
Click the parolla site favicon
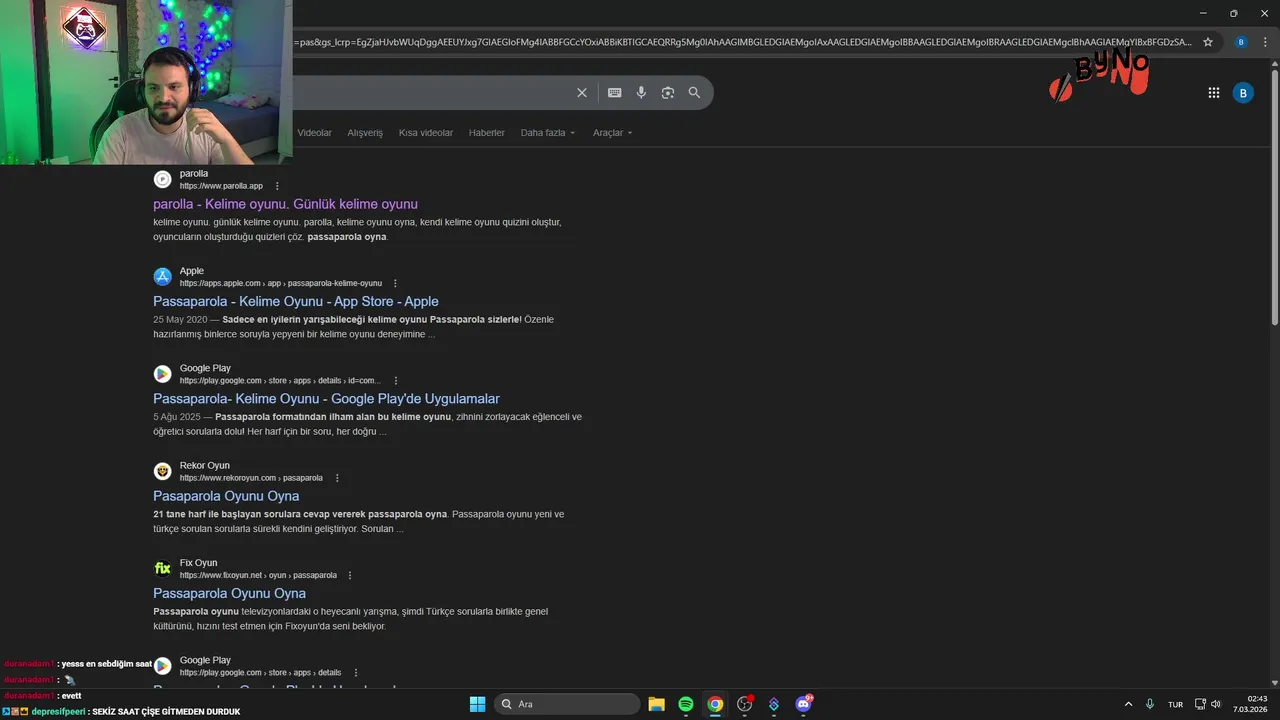pos(162,179)
